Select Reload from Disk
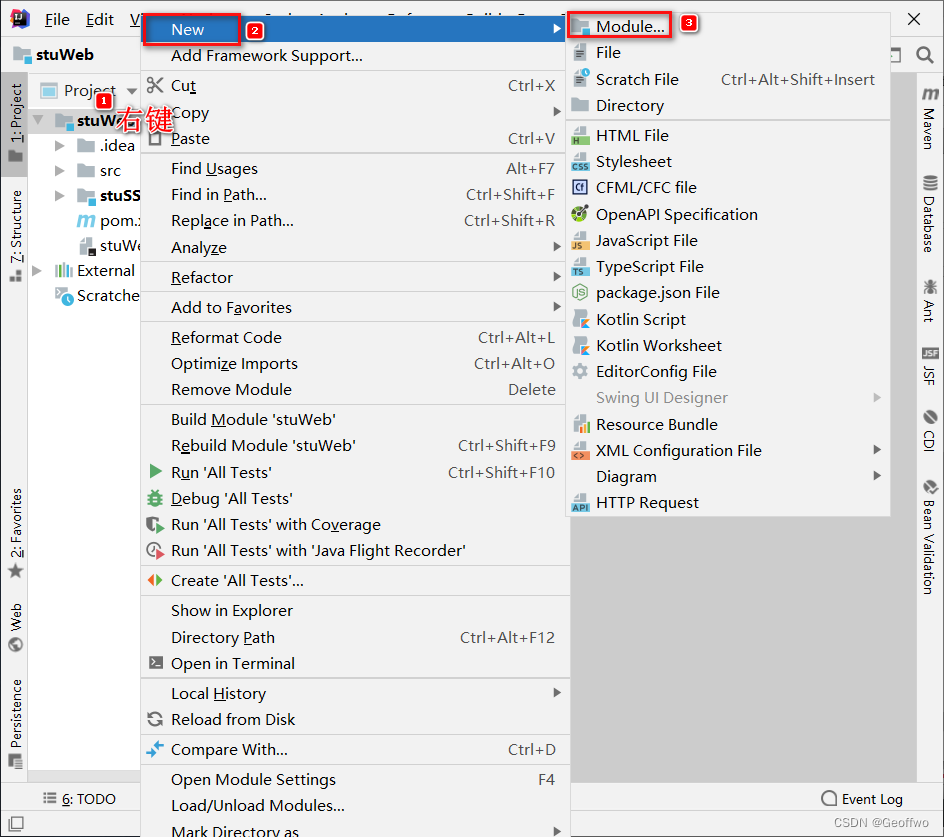Screen dimensions: 944x837 tap(355, 720)
